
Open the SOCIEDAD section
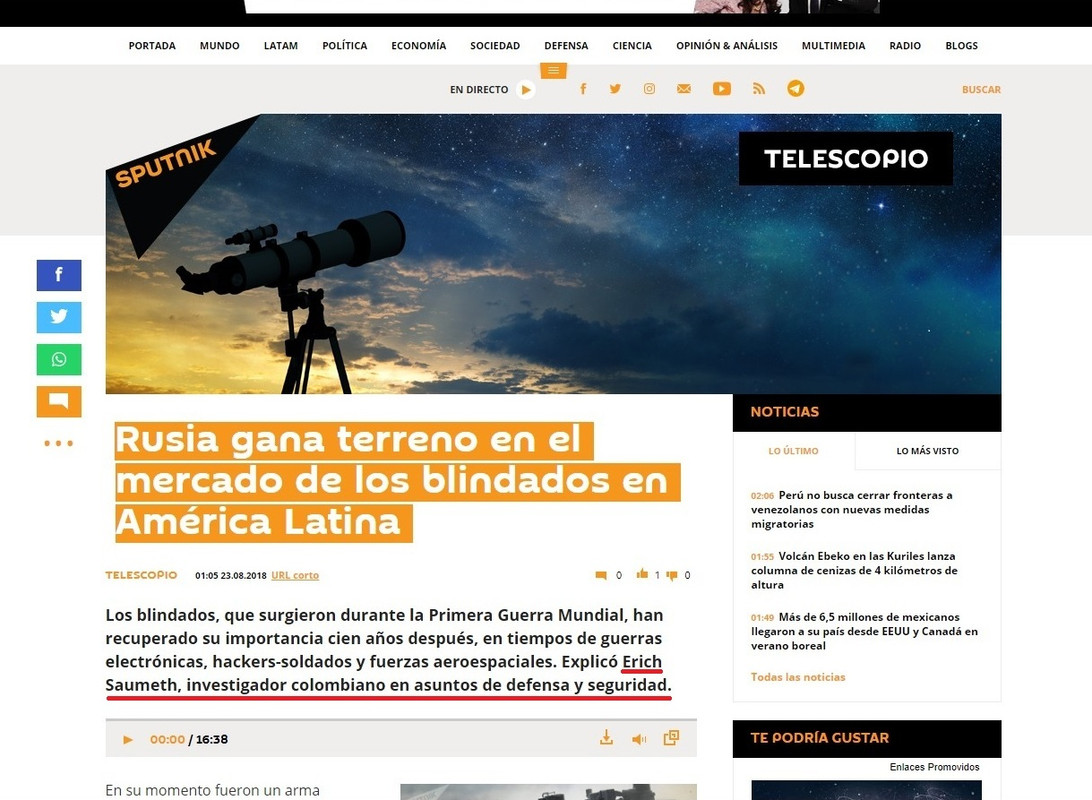[495, 45]
